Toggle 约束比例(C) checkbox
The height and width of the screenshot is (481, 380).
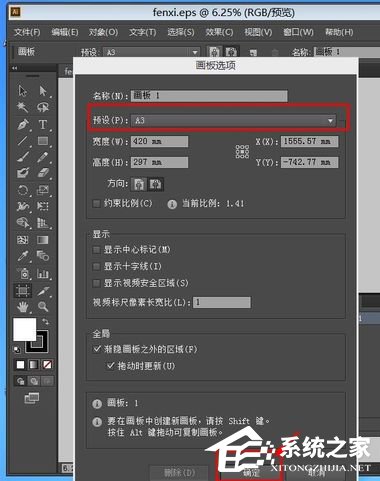tap(96, 203)
